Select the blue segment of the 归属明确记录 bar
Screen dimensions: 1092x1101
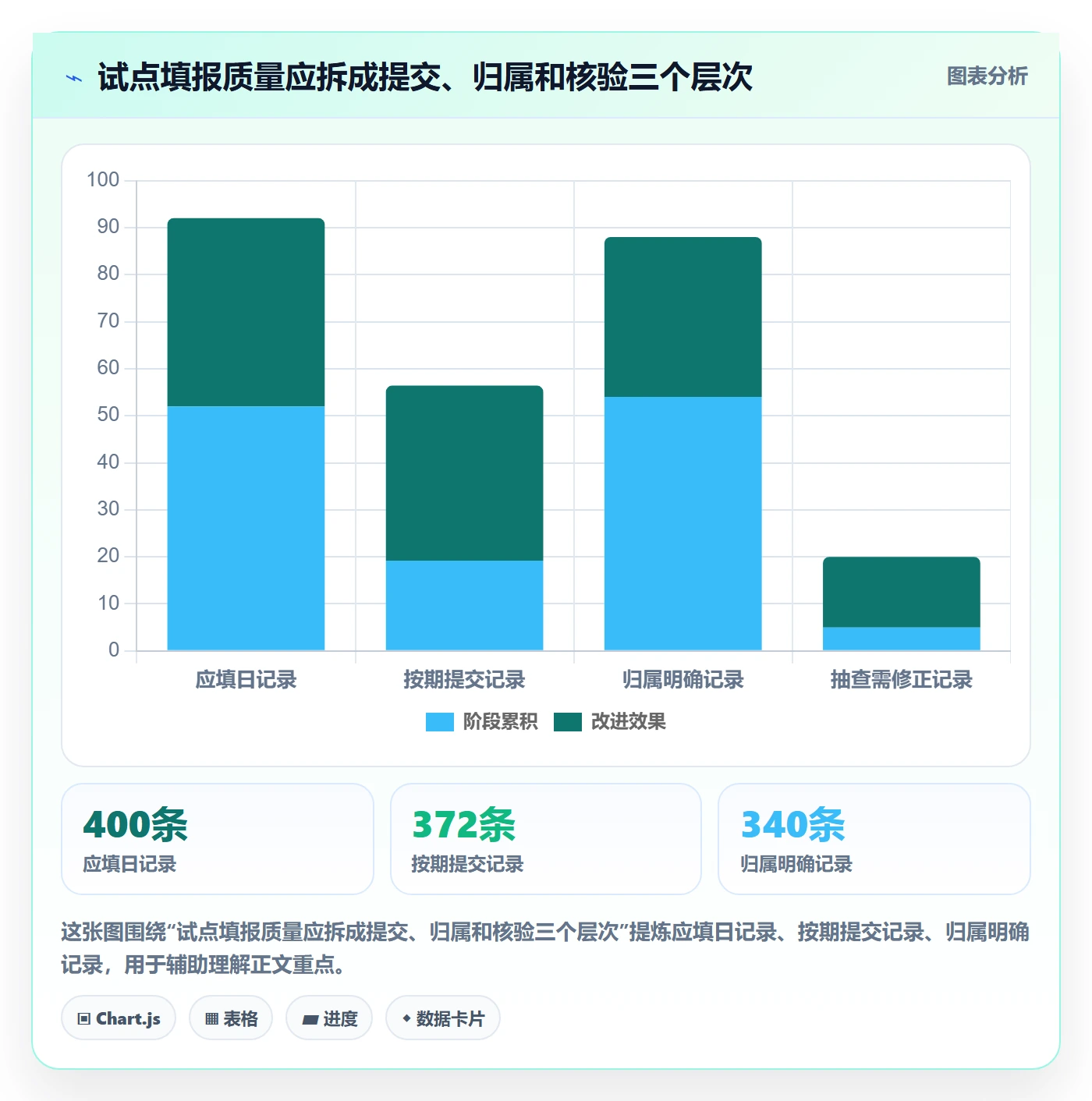click(x=682, y=523)
